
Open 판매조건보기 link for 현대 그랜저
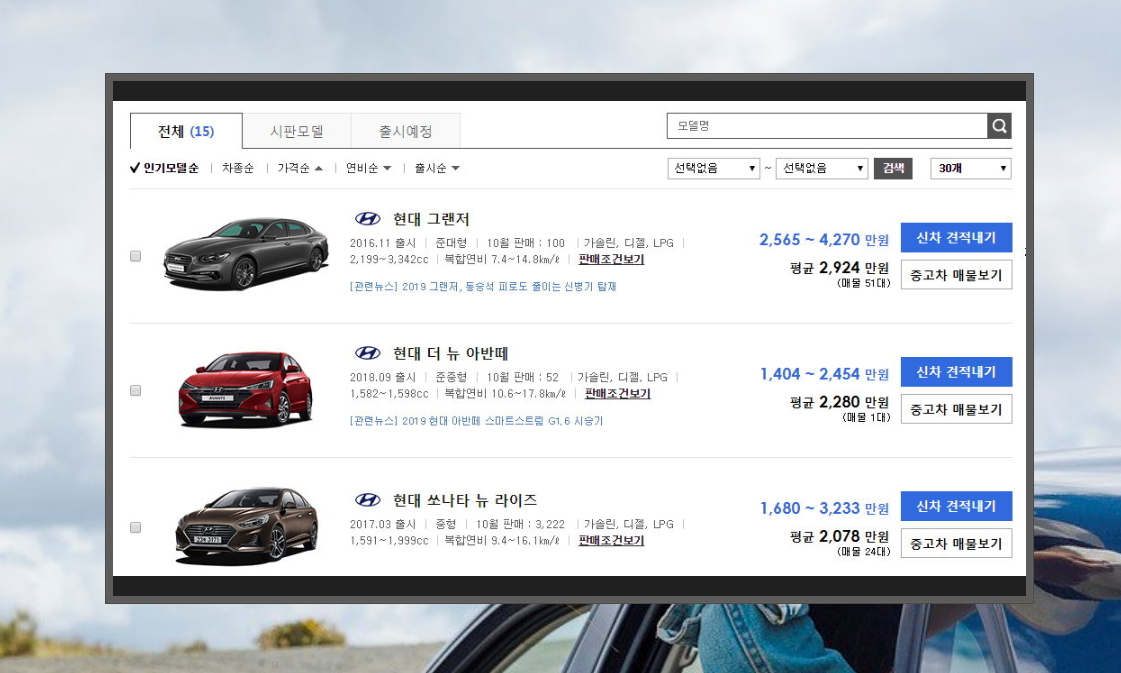click(x=611, y=259)
